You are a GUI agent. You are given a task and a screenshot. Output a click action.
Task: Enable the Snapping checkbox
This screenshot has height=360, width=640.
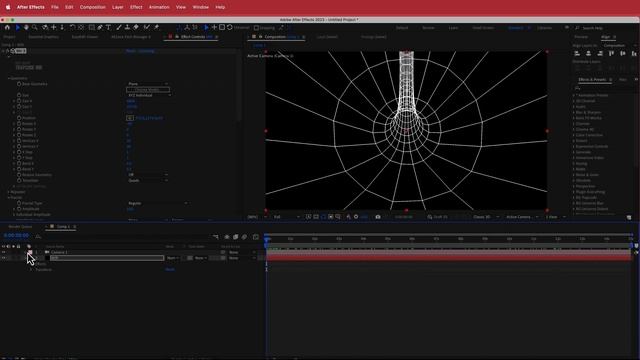tap(256, 28)
